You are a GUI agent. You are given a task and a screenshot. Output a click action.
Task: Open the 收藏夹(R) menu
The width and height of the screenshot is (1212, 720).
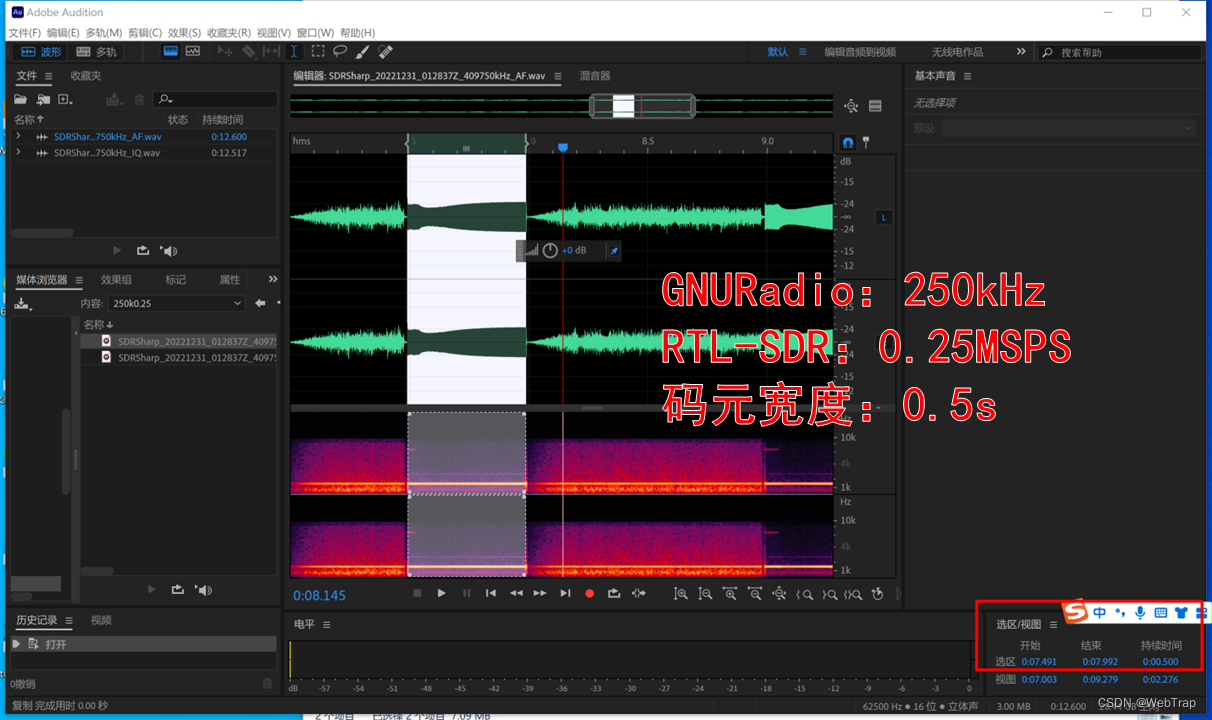[x=229, y=33]
